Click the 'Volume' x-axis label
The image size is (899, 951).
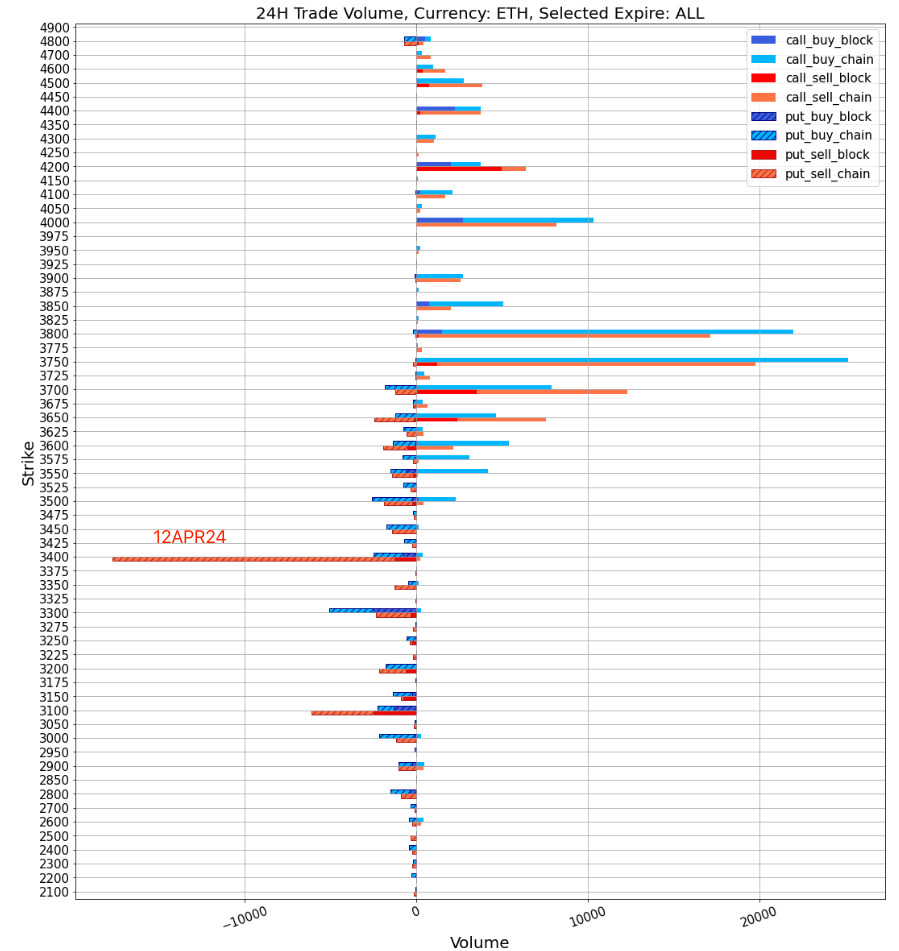pyautogui.click(x=479, y=942)
